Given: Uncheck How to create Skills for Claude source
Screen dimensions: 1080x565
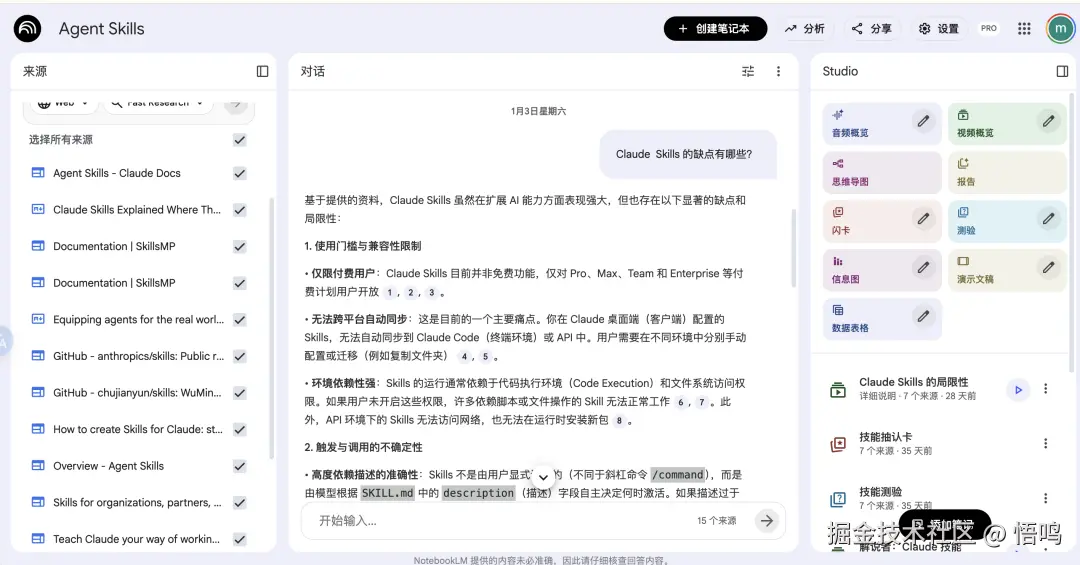Looking at the screenshot, I should (x=240, y=429).
